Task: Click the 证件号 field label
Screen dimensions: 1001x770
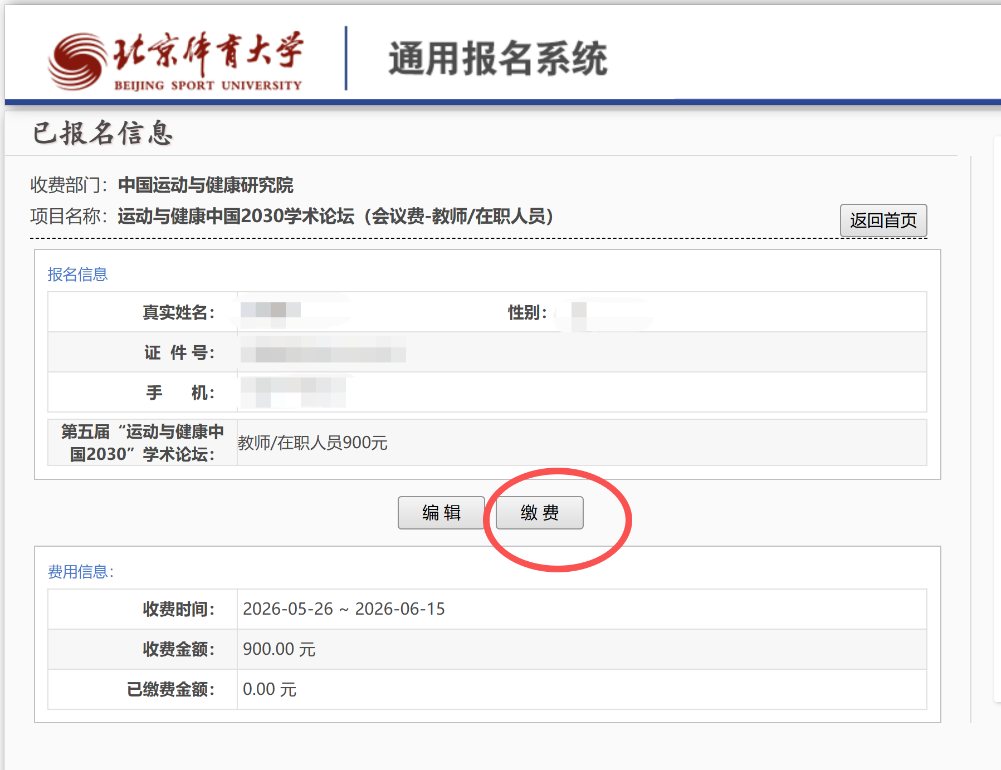Action: coord(179,352)
